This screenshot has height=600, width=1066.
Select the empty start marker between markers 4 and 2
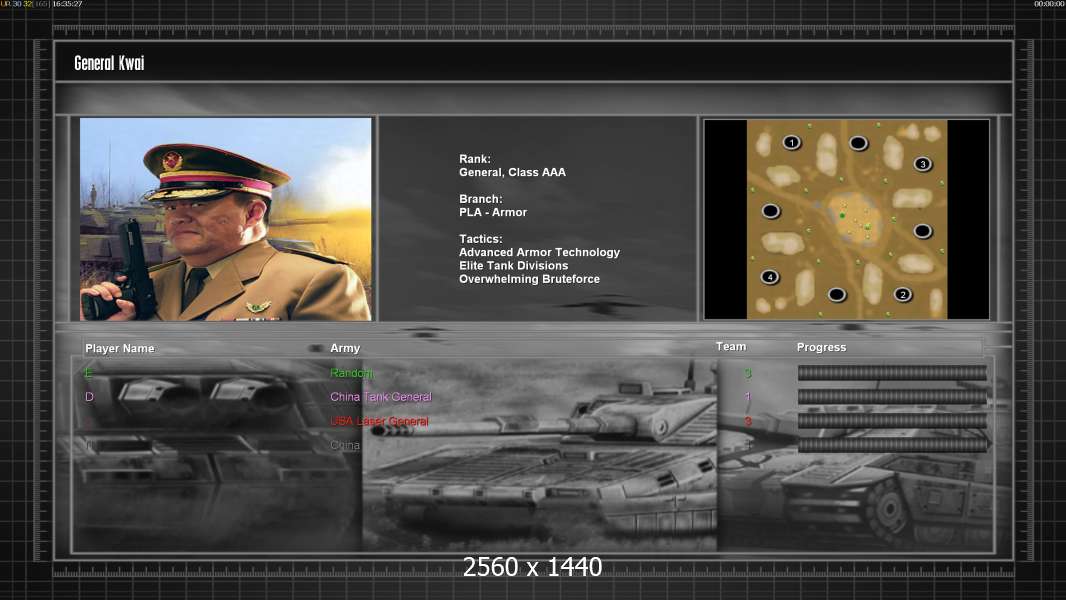coord(837,294)
